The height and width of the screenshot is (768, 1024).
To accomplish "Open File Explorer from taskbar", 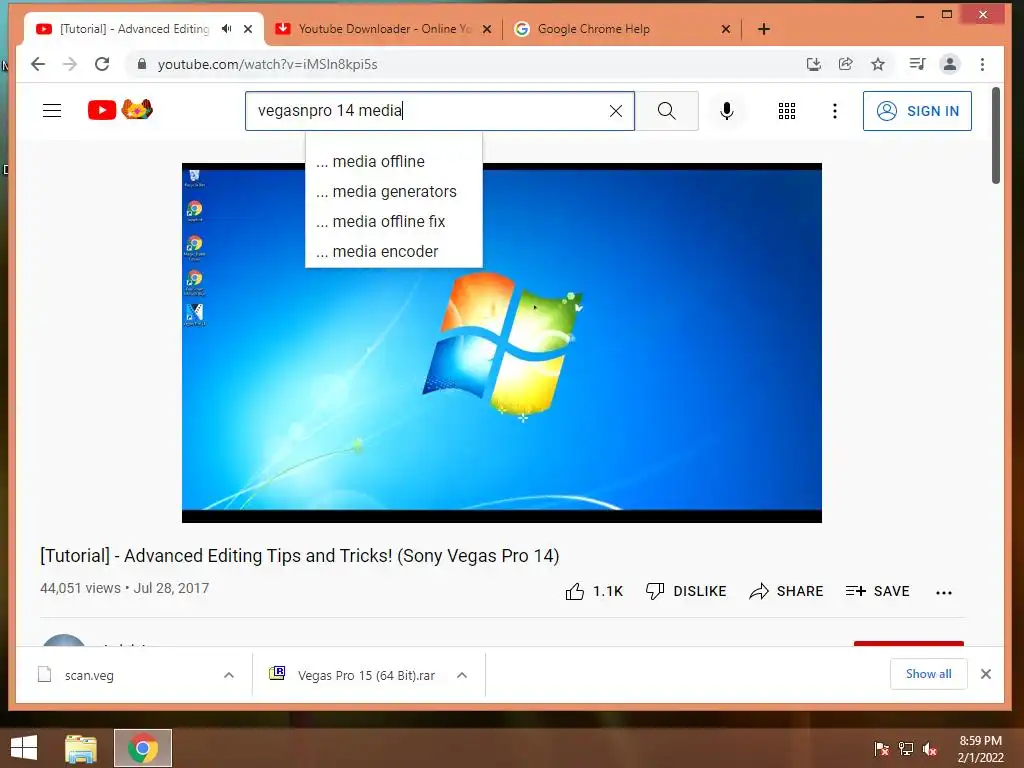I will [x=81, y=748].
